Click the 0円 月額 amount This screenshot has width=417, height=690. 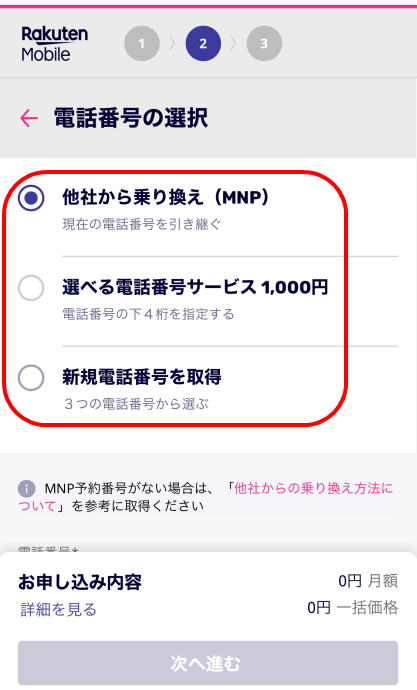368,581
